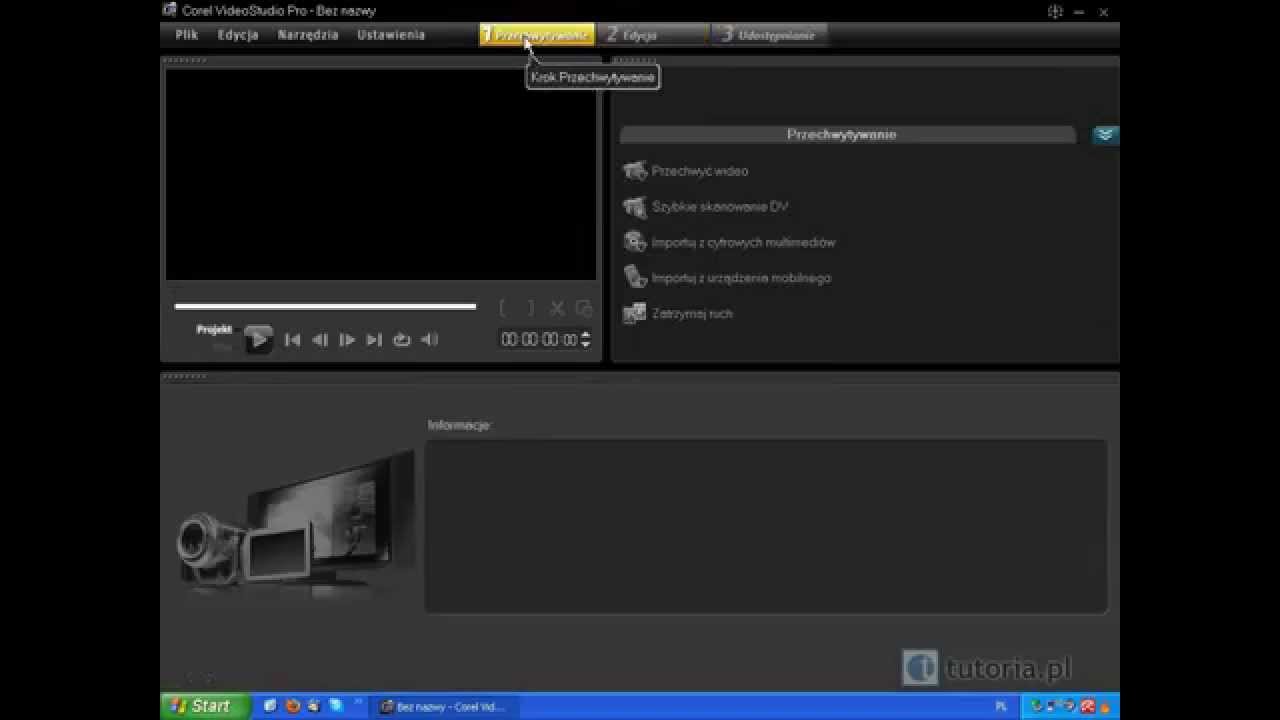Click the Bez nazwy - Corel taskbar button

[x=445, y=706]
